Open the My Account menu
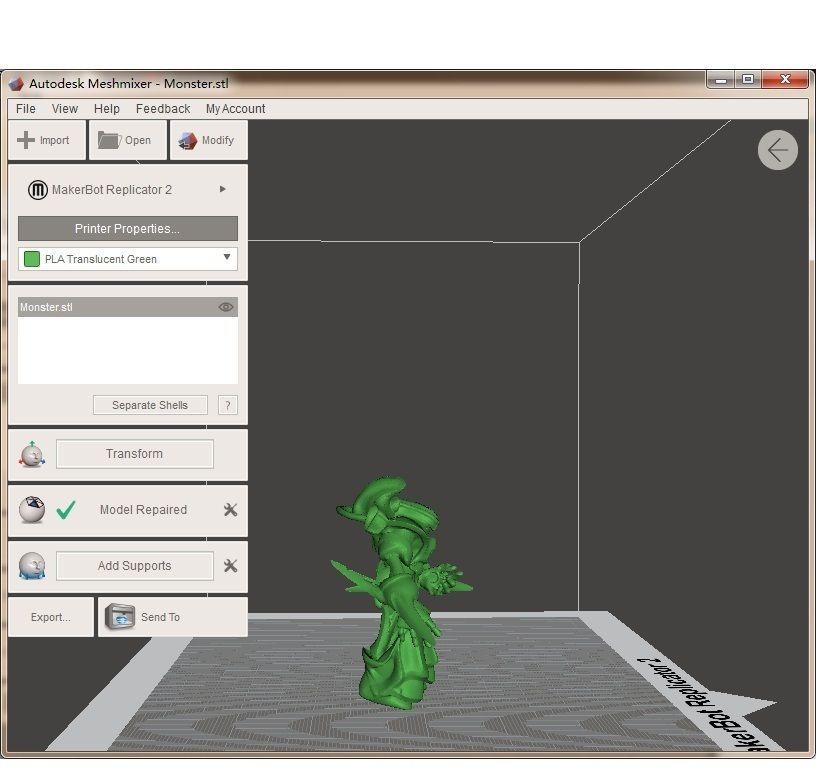The width and height of the screenshot is (816, 779). point(235,109)
